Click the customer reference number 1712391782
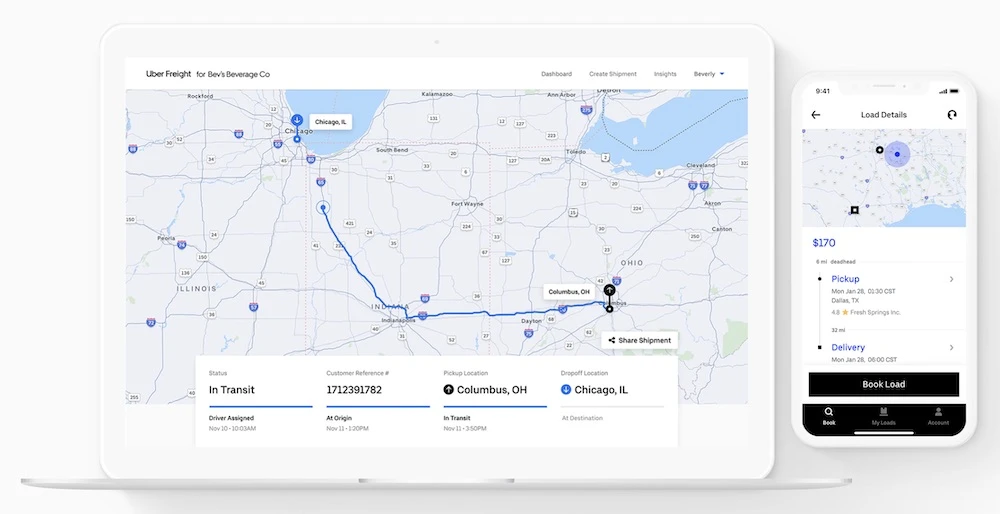Screen dimensions: 1000x514 (354, 390)
